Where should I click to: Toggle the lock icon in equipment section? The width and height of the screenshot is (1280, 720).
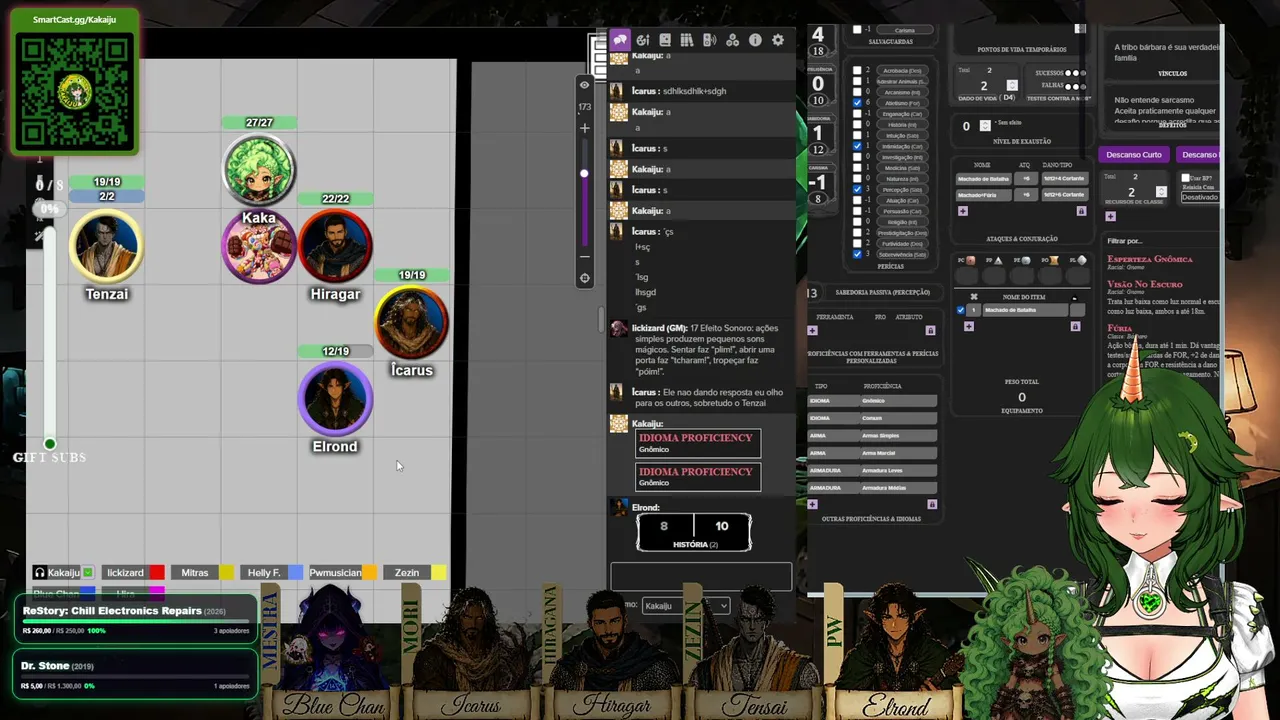click(x=1078, y=326)
